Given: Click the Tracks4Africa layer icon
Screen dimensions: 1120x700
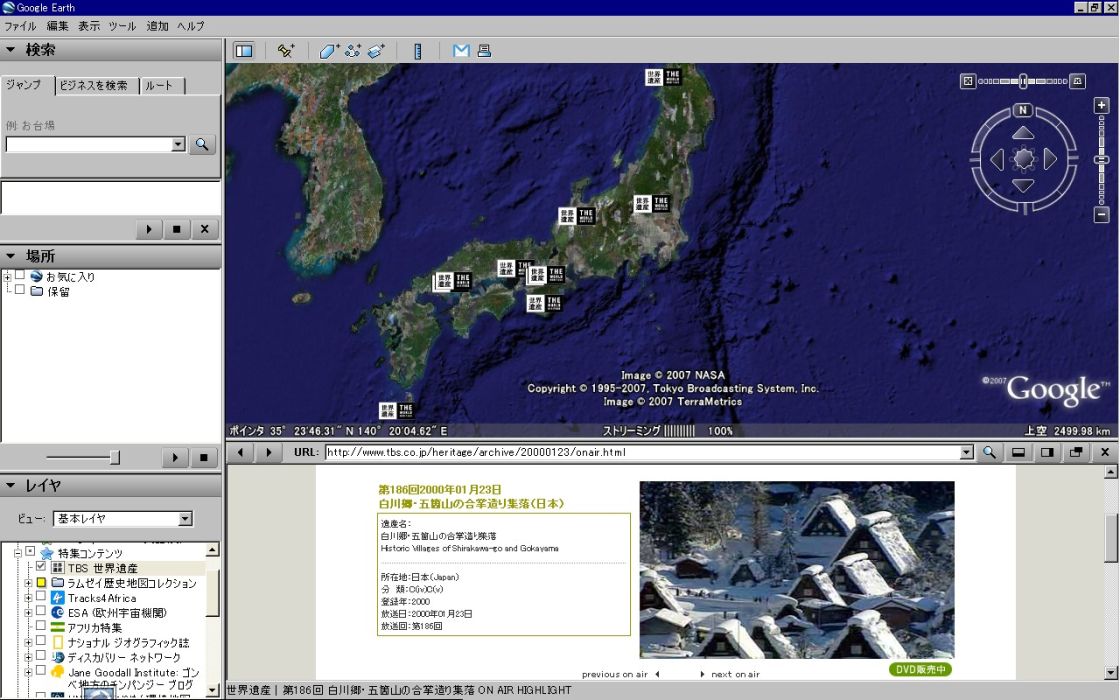Looking at the screenshot, I should click(57, 598).
